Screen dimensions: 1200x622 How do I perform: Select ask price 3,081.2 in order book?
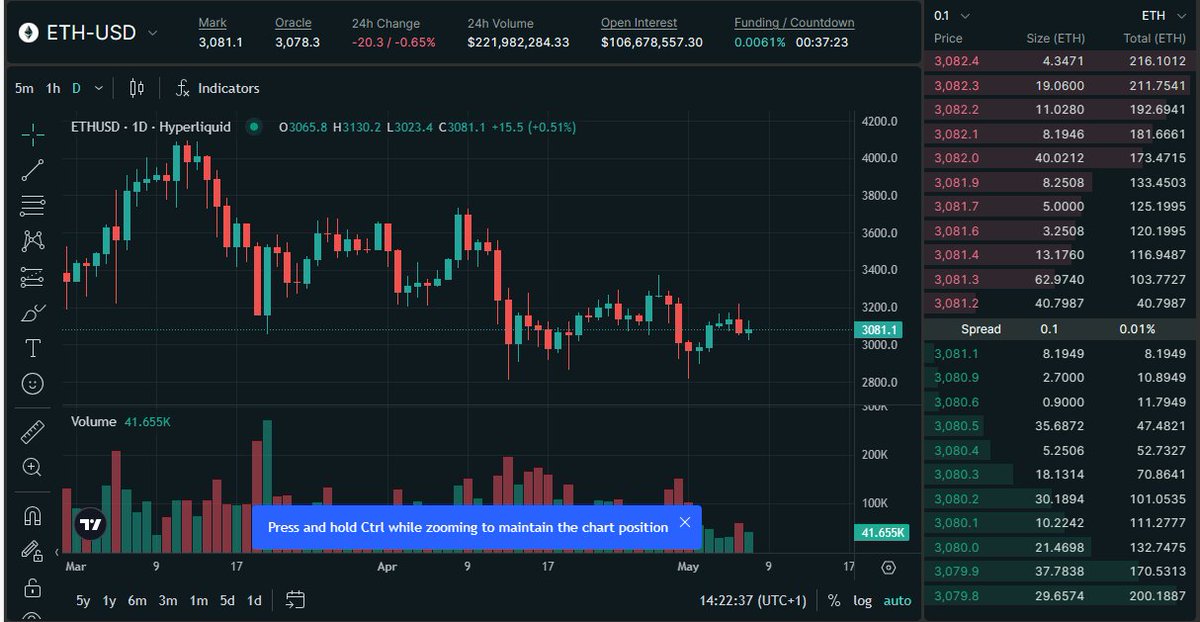click(956, 303)
